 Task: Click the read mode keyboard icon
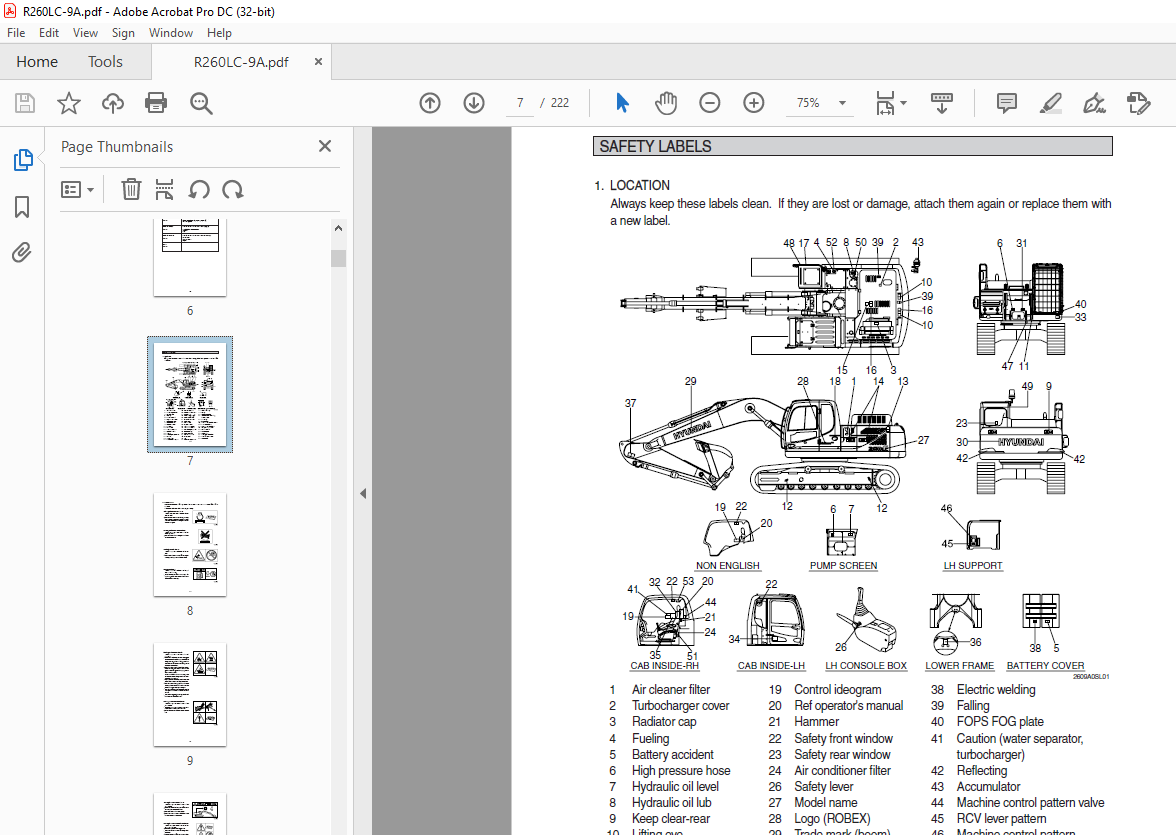[941, 103]
